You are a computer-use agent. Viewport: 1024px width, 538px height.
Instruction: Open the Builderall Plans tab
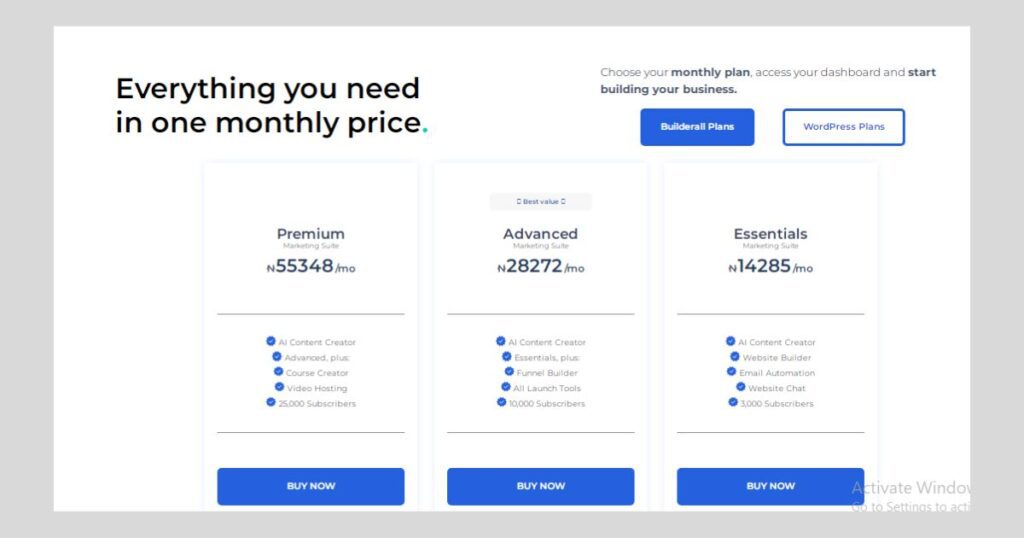(x=697, y=127)
